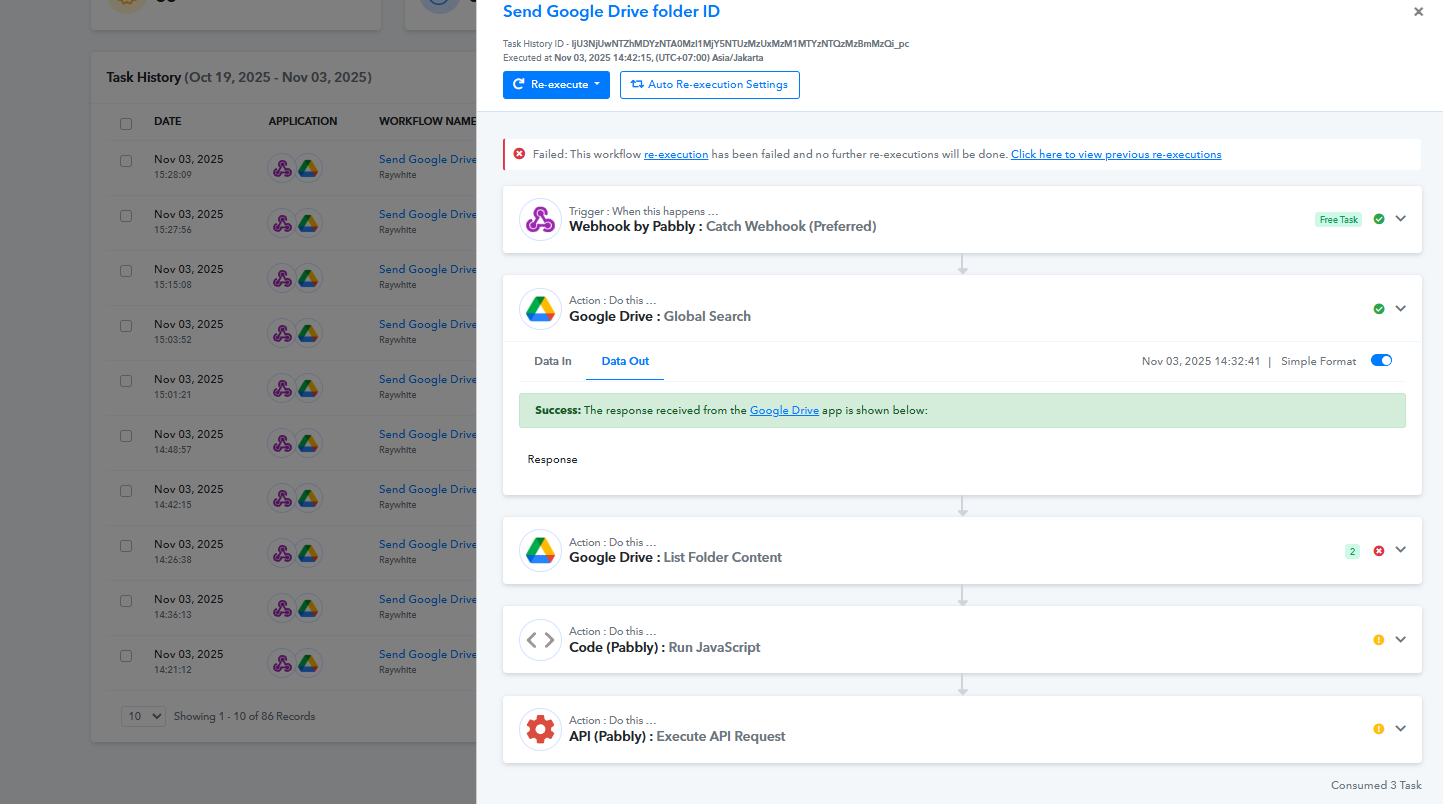Click green success check on Webhook trigger
1443x804 pixels.
click(x=1379, y=219)
